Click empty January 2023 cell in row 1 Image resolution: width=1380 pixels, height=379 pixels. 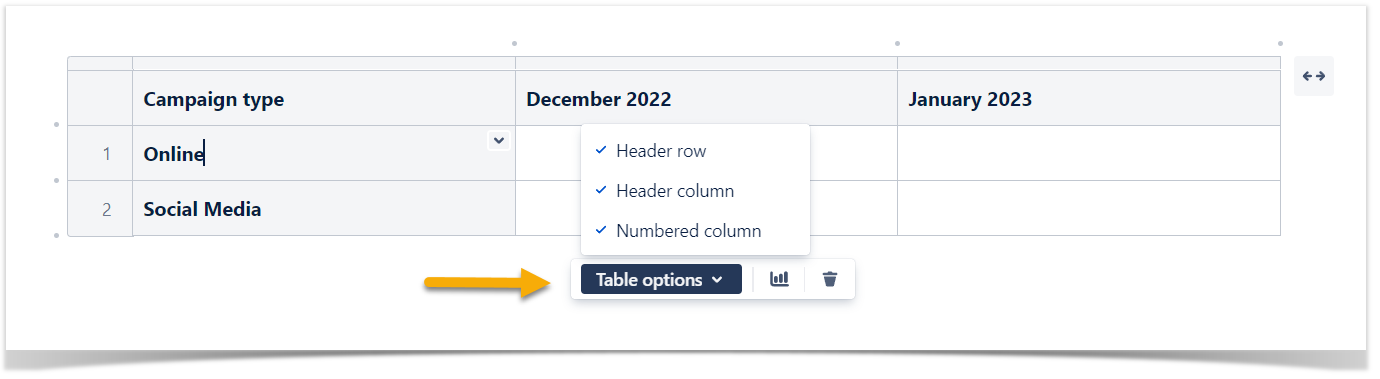1089,153
